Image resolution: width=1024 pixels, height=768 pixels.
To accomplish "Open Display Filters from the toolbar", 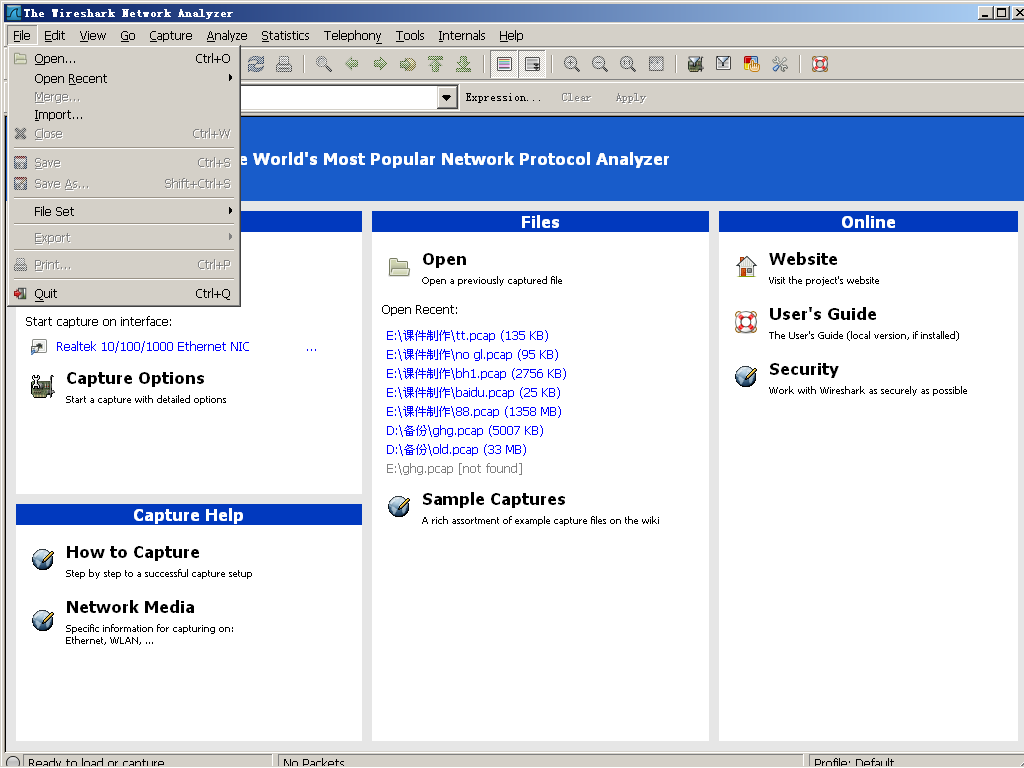I will 724,64.
